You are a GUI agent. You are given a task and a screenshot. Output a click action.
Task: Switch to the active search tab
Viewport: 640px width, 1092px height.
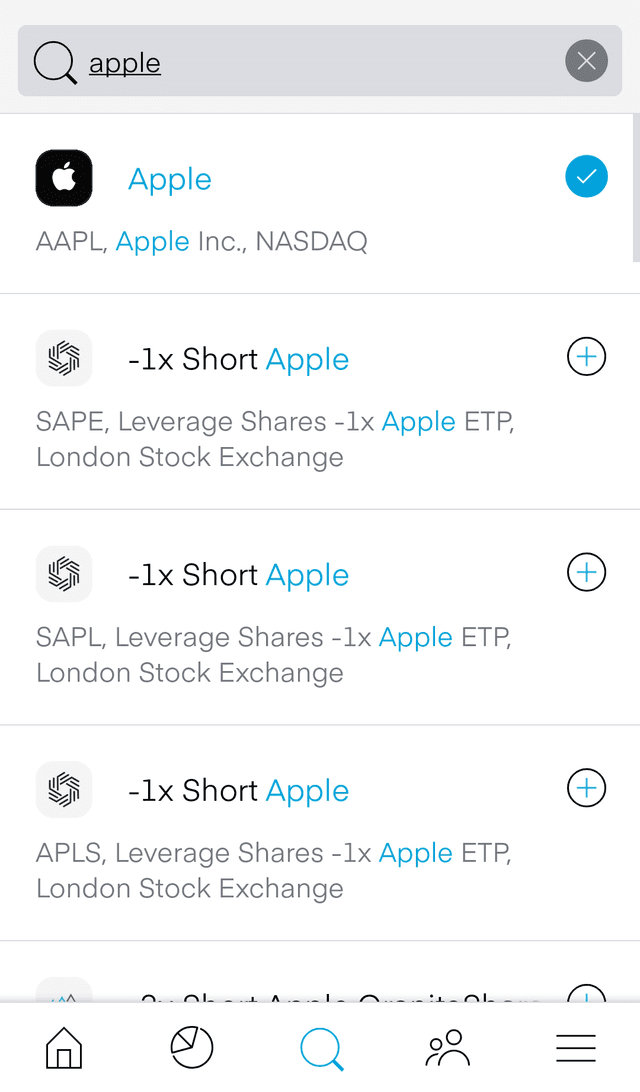pos(320,1048)
